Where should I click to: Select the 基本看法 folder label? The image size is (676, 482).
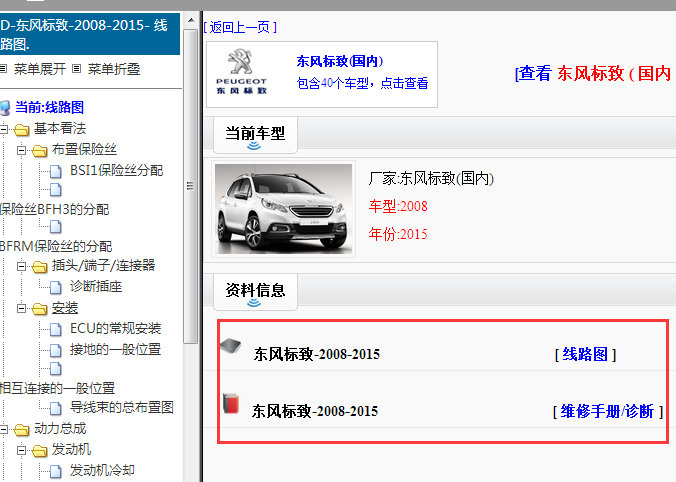click(x=60, y=128)
